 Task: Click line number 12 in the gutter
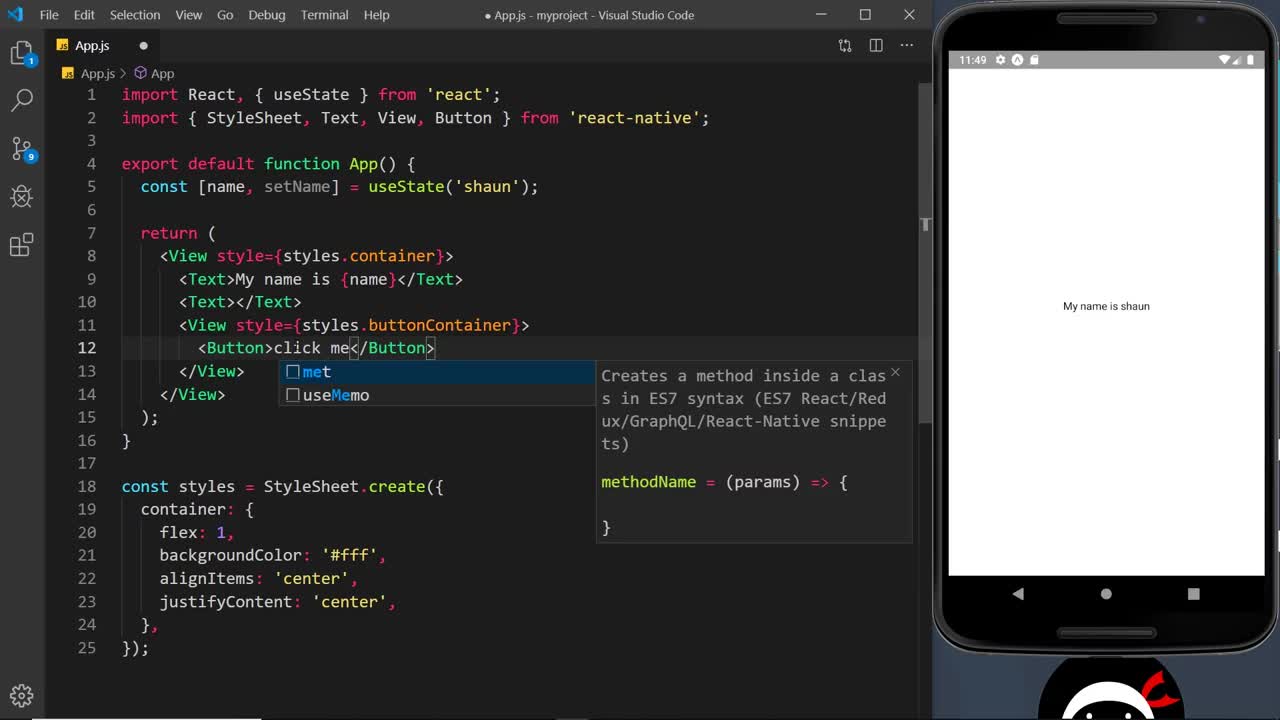[86, 348]
